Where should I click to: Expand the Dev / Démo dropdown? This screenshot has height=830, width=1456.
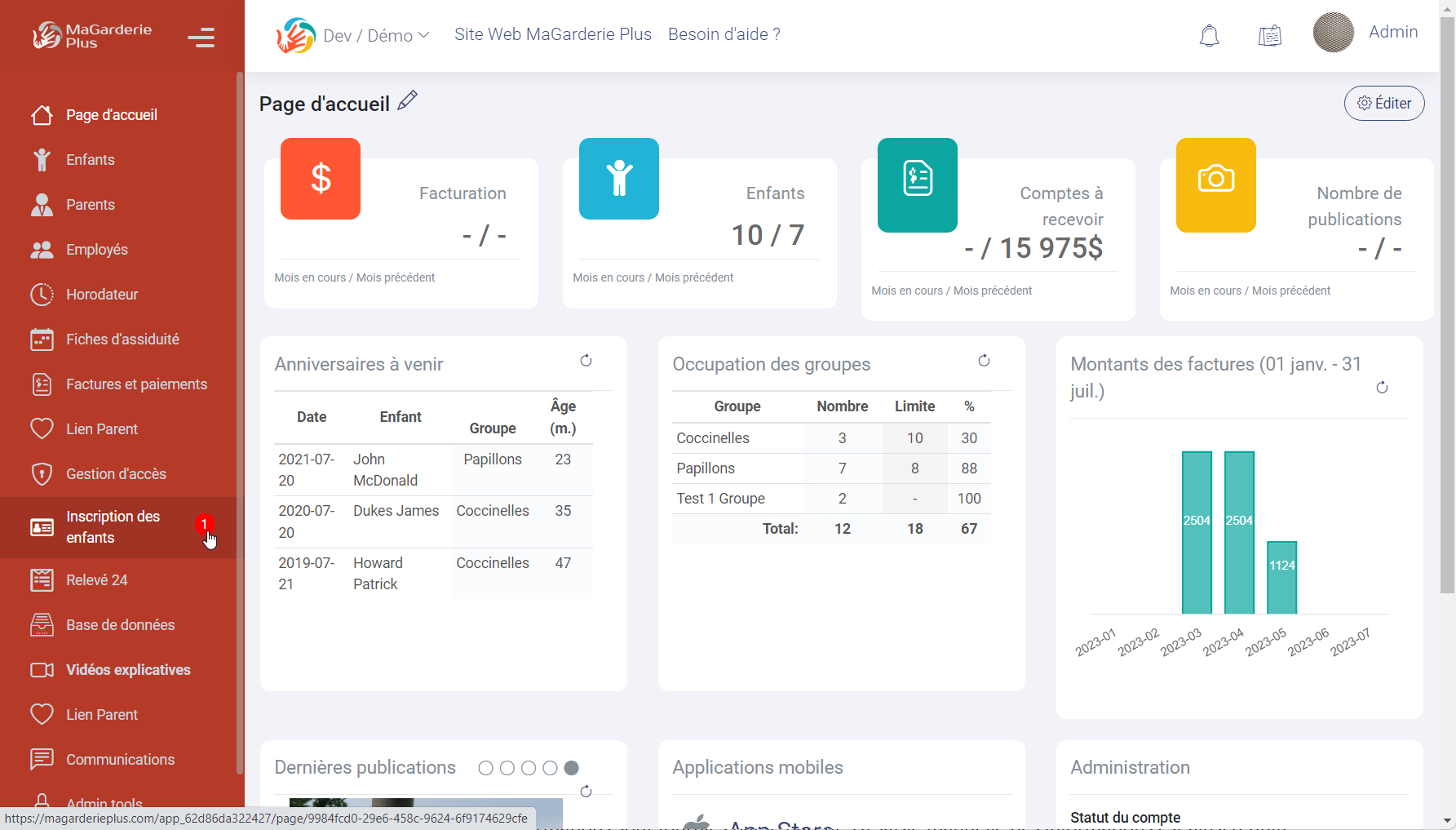[376, 36]
